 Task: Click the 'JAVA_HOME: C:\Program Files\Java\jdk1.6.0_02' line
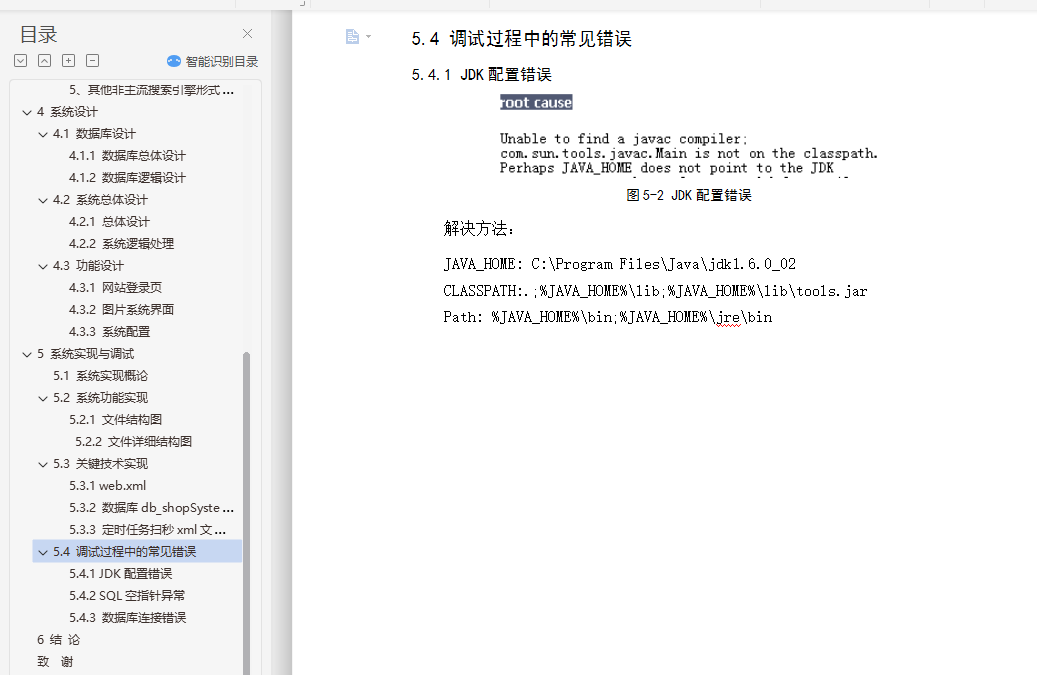[x=620, y=264]
